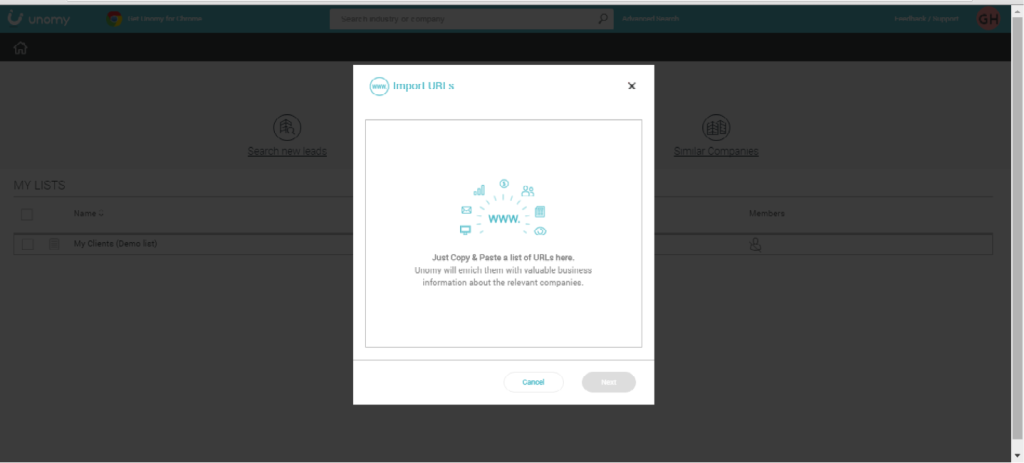Click the search magnifier icon
1024x463 pixels.
point(603,18)
